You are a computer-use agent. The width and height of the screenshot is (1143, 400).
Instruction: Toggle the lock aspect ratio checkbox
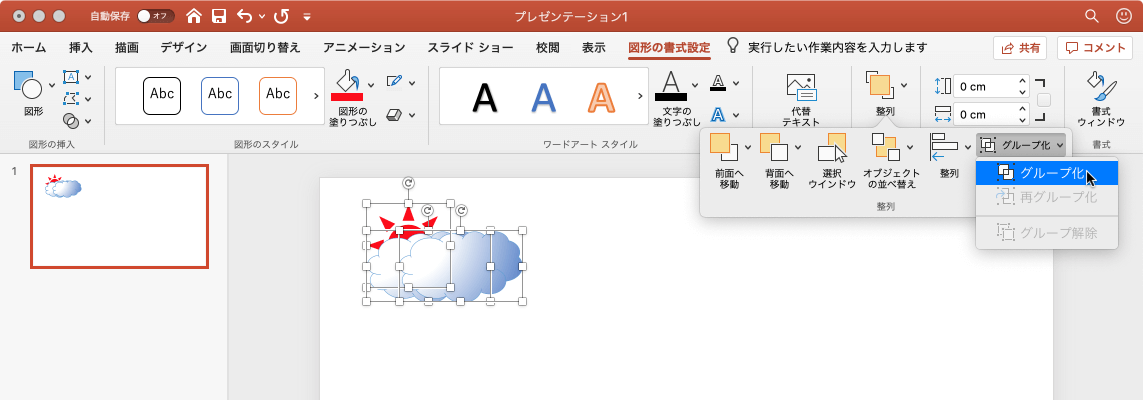pos(1044,100)
